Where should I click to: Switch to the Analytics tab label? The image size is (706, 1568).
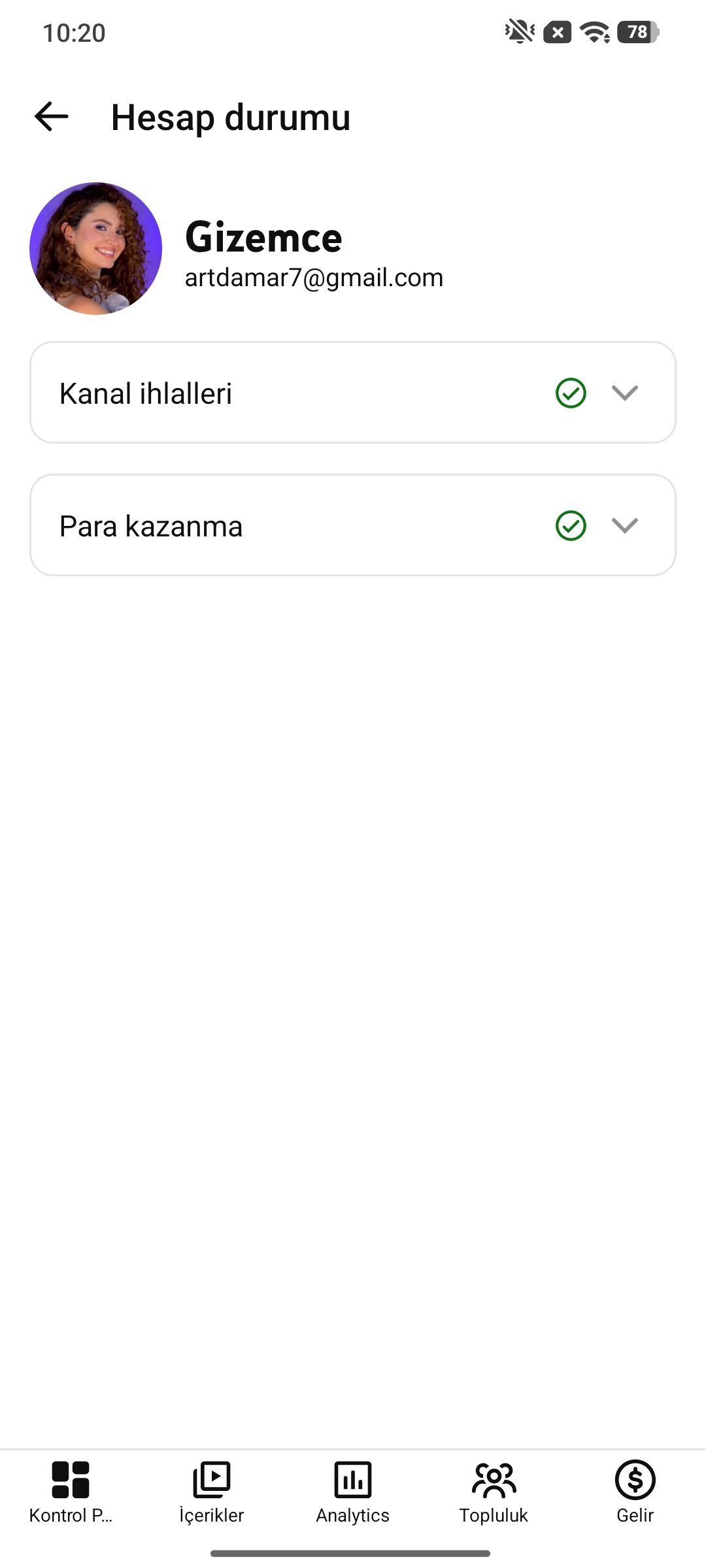(353, 1516)
